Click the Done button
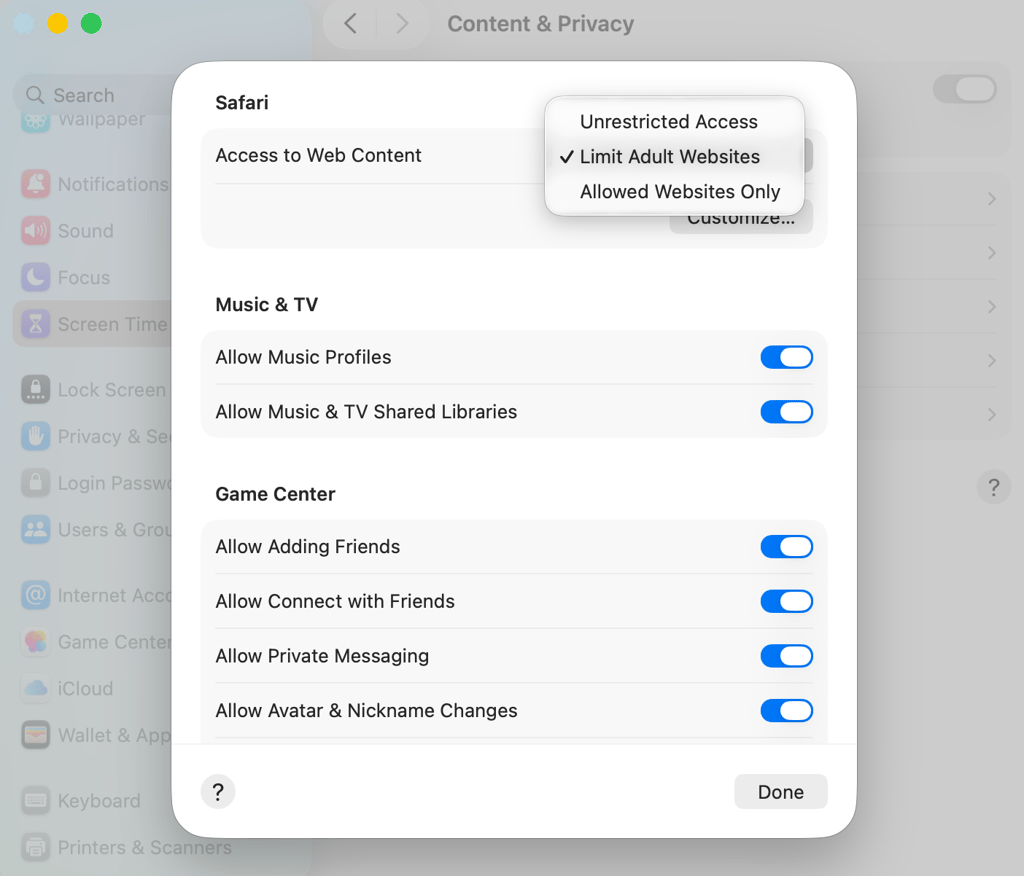 780,792
